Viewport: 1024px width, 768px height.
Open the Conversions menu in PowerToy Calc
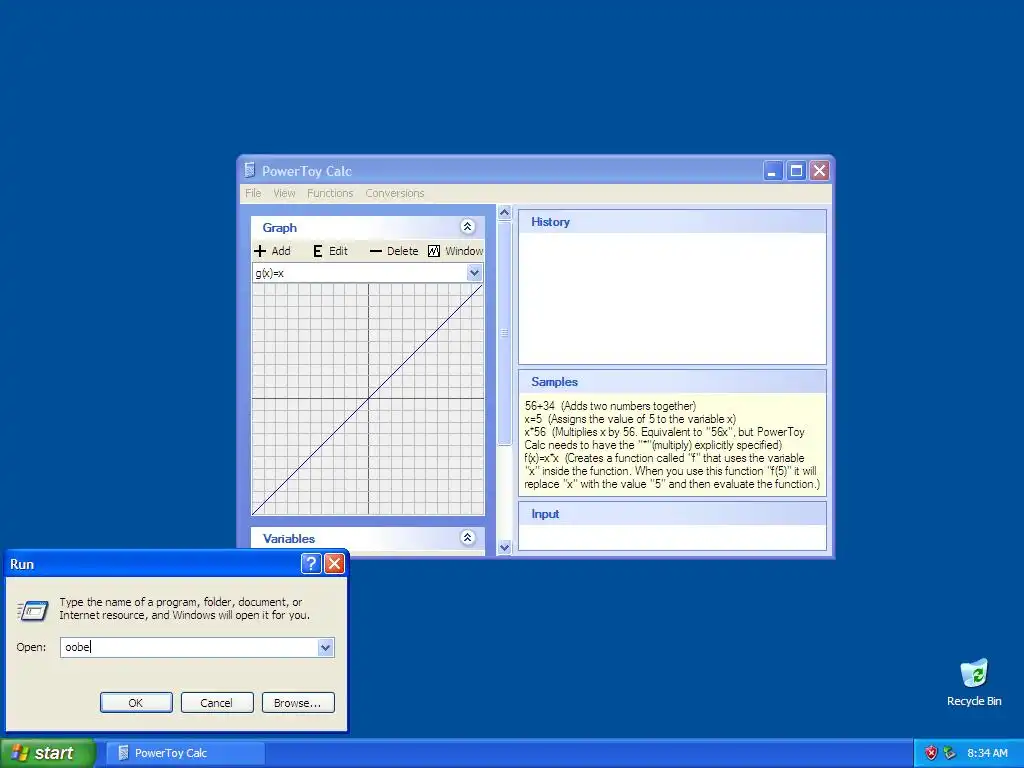[x=394, y=193]
